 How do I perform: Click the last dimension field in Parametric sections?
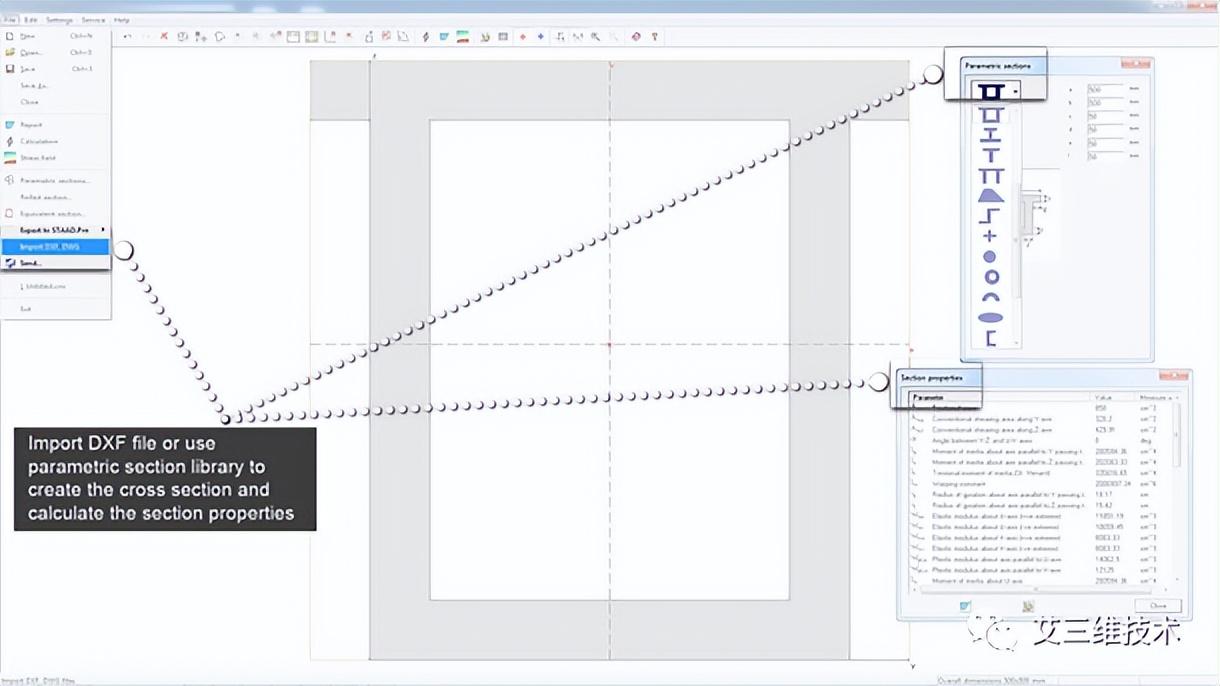(x=1104, y=156)
